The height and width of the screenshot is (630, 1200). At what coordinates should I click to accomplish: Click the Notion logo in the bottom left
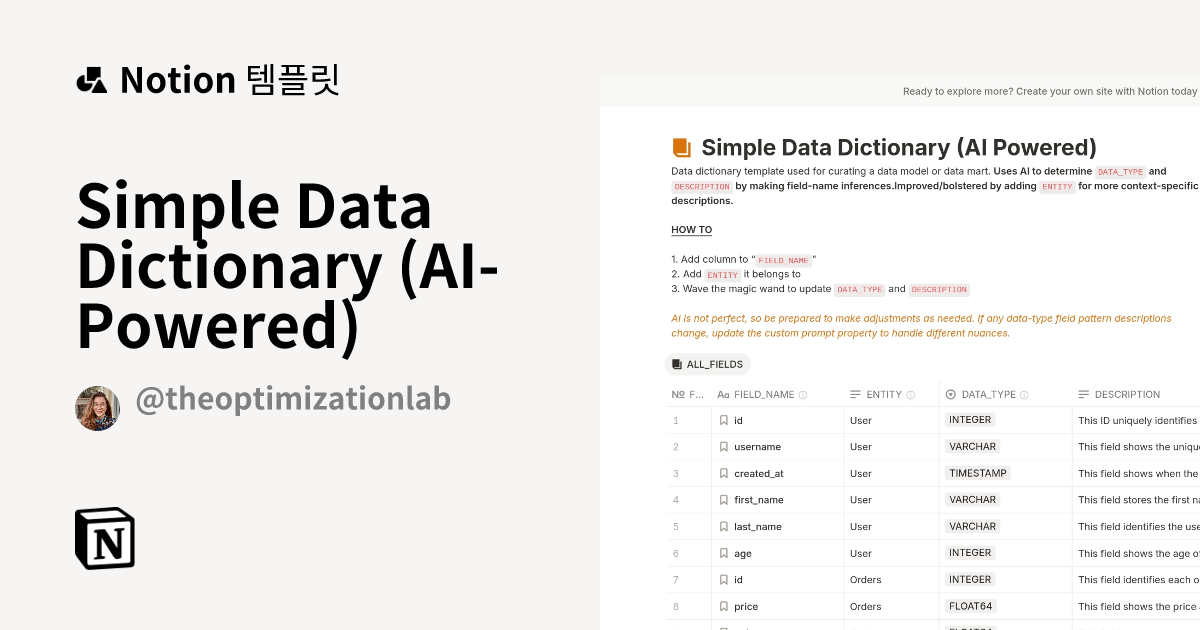[x=104, y=538]
